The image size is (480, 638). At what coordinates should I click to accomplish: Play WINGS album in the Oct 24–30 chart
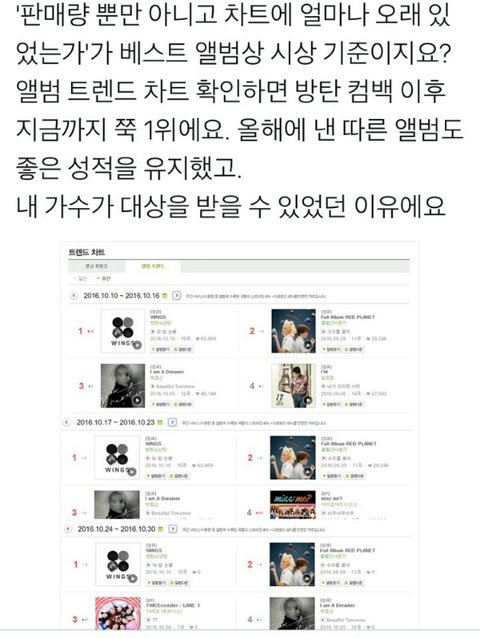pyautogui.click(x=133, y=579)
